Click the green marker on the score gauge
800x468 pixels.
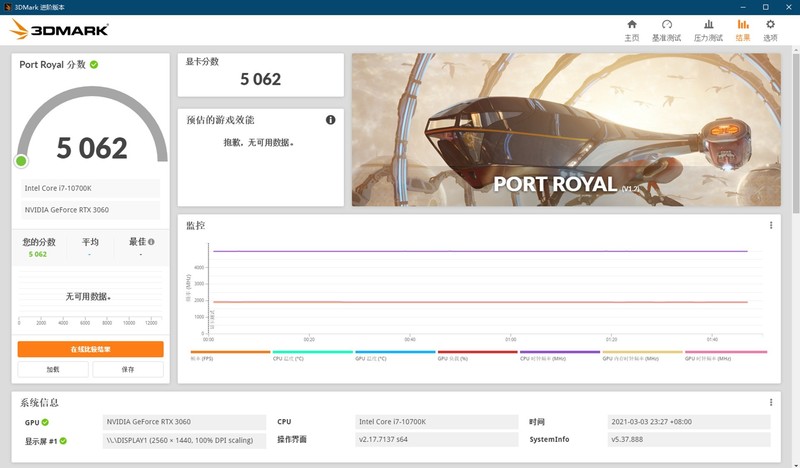point(21,161)
